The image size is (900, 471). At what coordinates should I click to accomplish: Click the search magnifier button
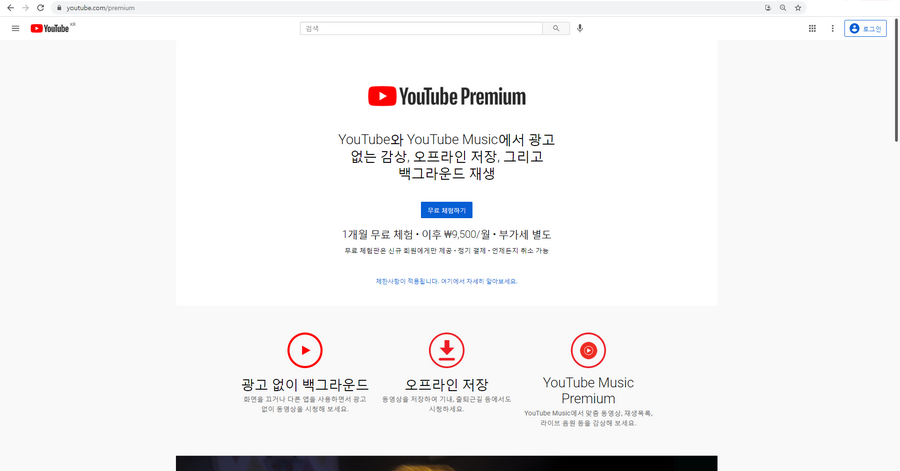[556, 28]
